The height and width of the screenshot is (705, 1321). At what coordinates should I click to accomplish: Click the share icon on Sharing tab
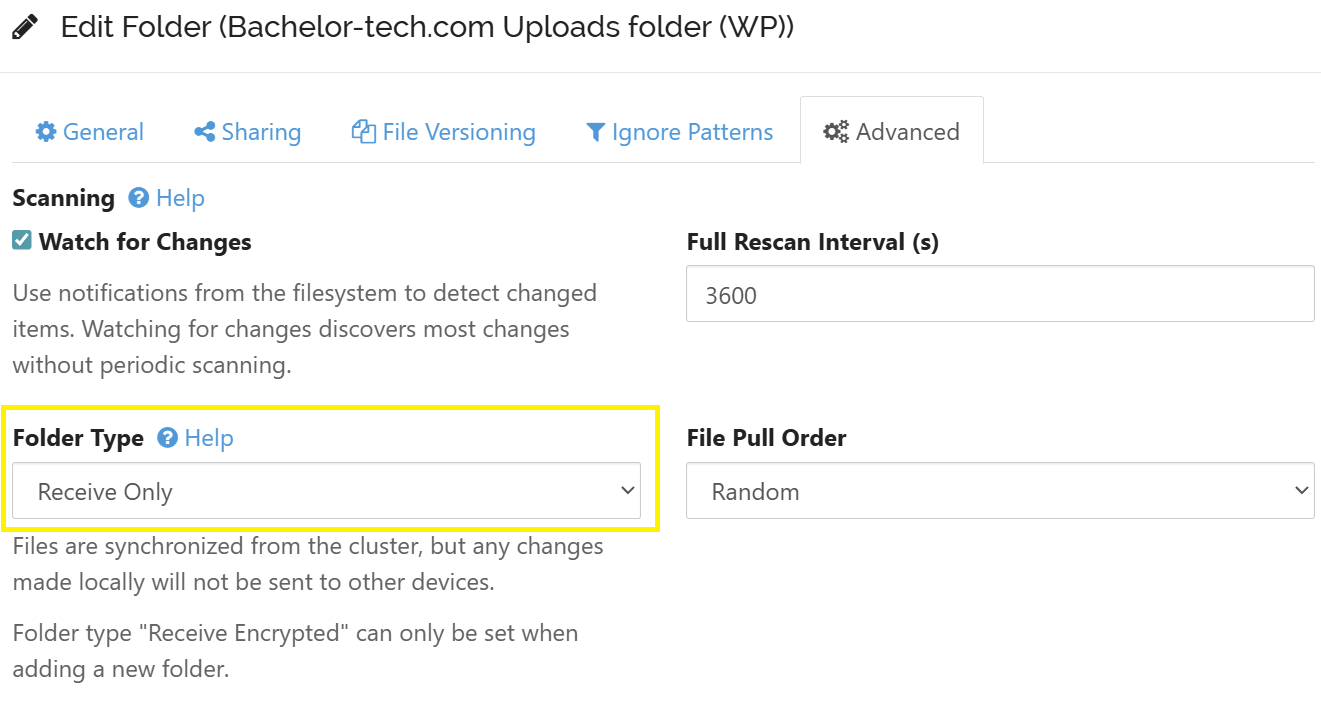(205, 132)
